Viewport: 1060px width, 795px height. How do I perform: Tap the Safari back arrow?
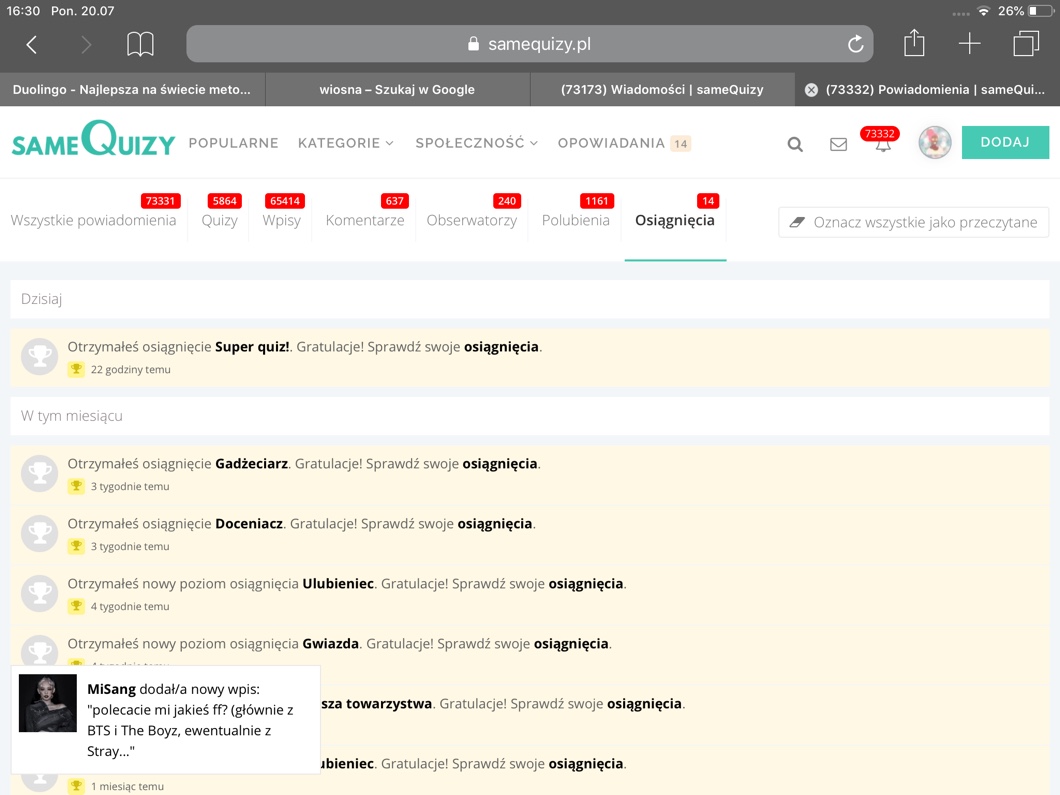[32, 44]
